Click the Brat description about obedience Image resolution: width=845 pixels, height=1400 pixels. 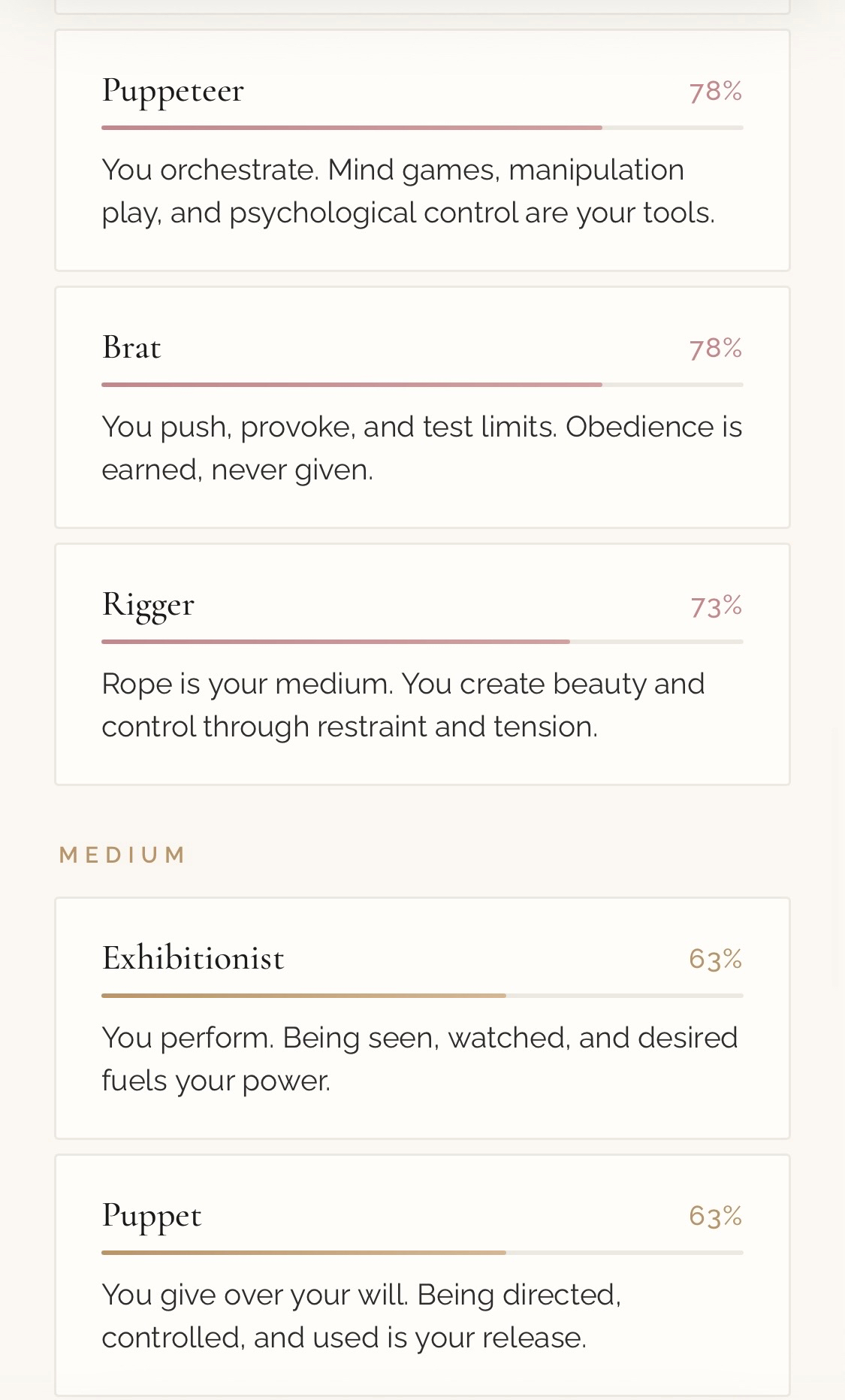pos(421,449)
